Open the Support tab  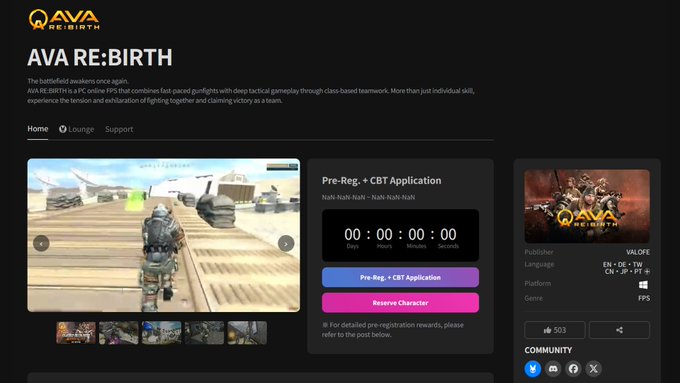(x=119, y=129)
